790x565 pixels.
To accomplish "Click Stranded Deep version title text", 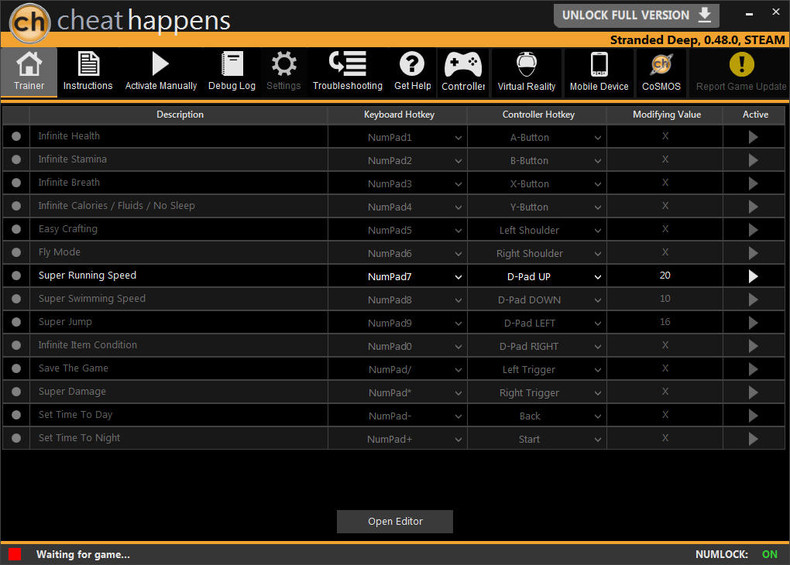I will (697, 40).
